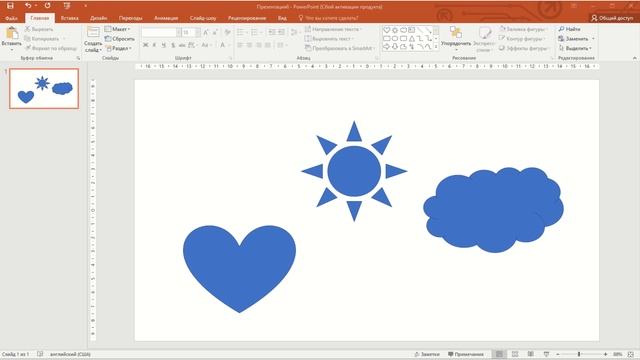
Task: Click the Tell Me search box with lightbulb
Action: (329, 18)
